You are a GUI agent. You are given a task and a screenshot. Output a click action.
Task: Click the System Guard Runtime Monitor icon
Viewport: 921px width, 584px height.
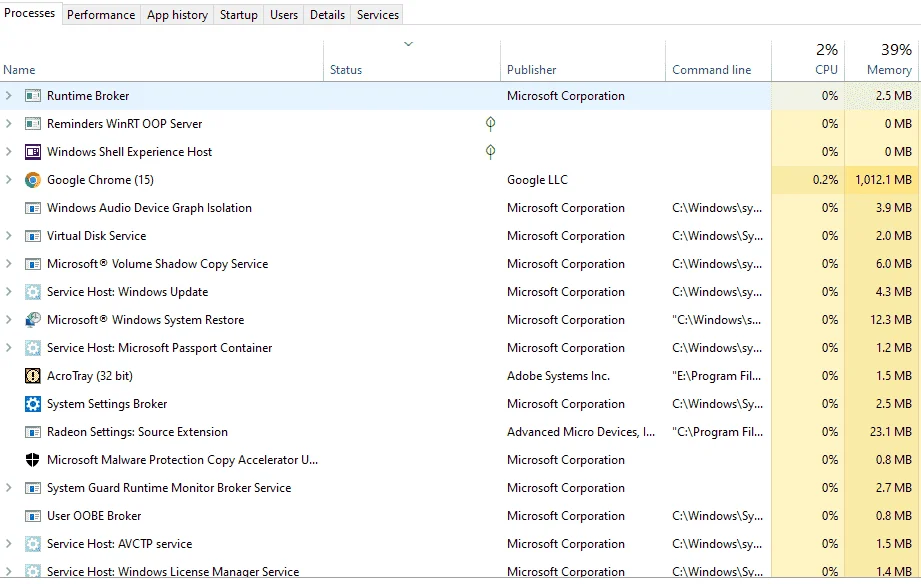[x=32, y=488]
